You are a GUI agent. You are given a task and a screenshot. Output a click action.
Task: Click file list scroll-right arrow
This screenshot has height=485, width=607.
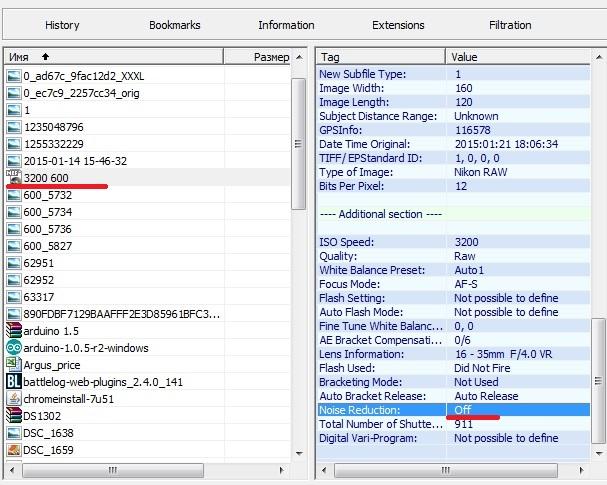(281, 470)
